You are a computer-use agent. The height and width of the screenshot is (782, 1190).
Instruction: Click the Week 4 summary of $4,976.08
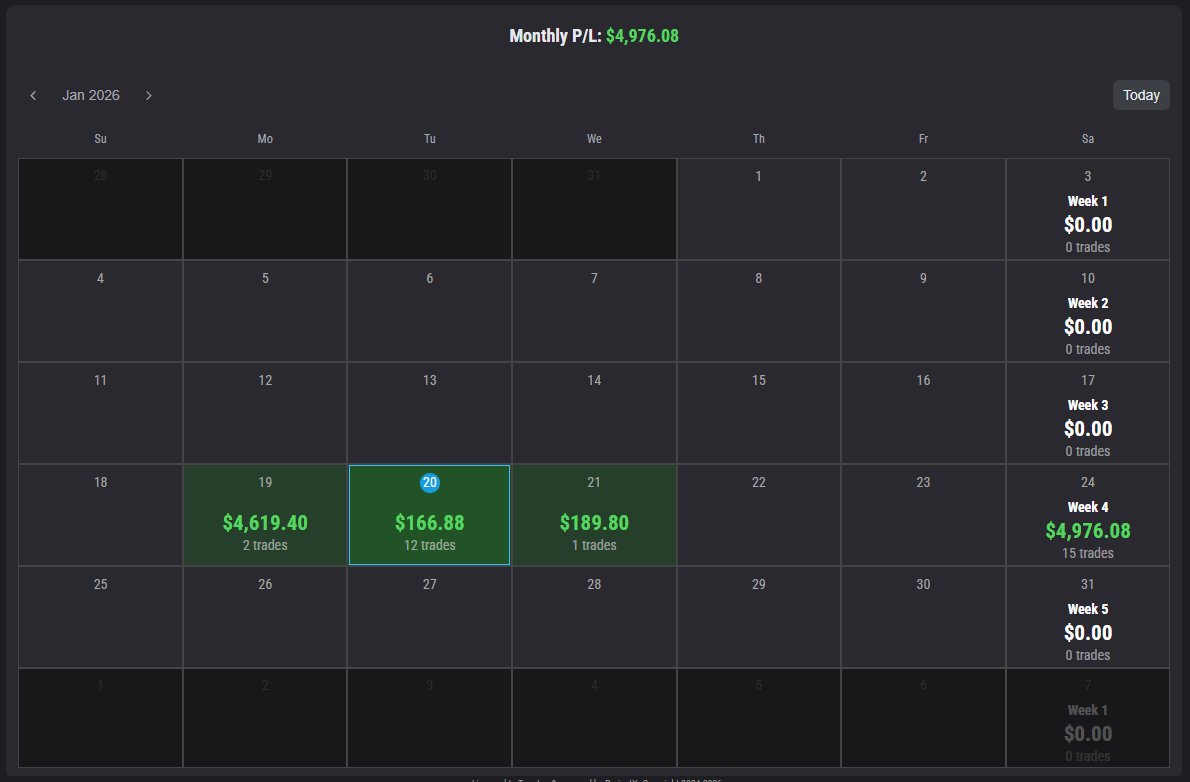1087,529
